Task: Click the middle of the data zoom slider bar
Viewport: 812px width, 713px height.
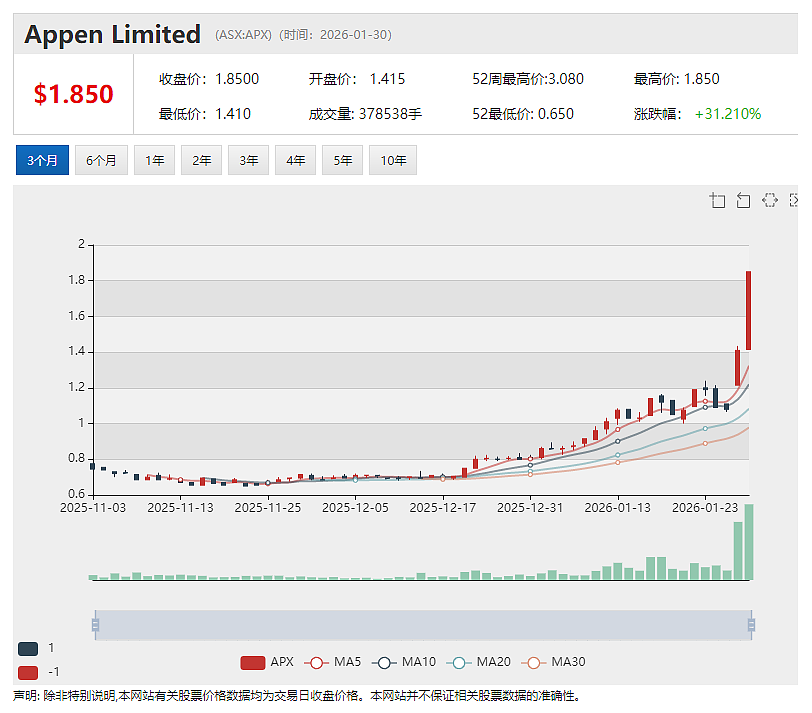Action: click(423, 625)
